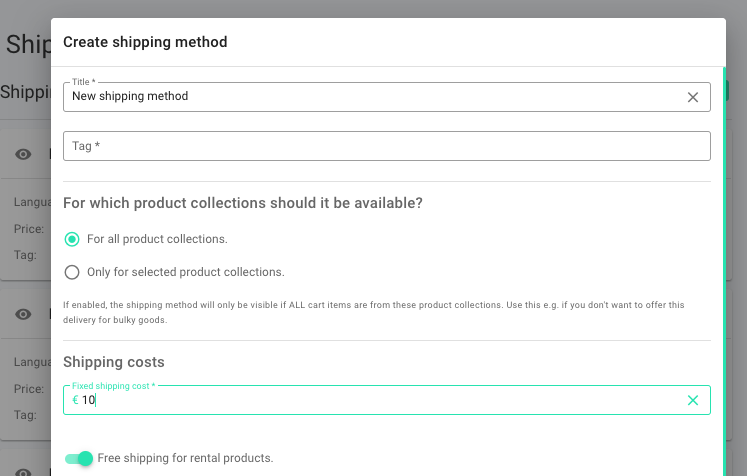
Task: Click the product collections question heading
Action: pos(243,203)
